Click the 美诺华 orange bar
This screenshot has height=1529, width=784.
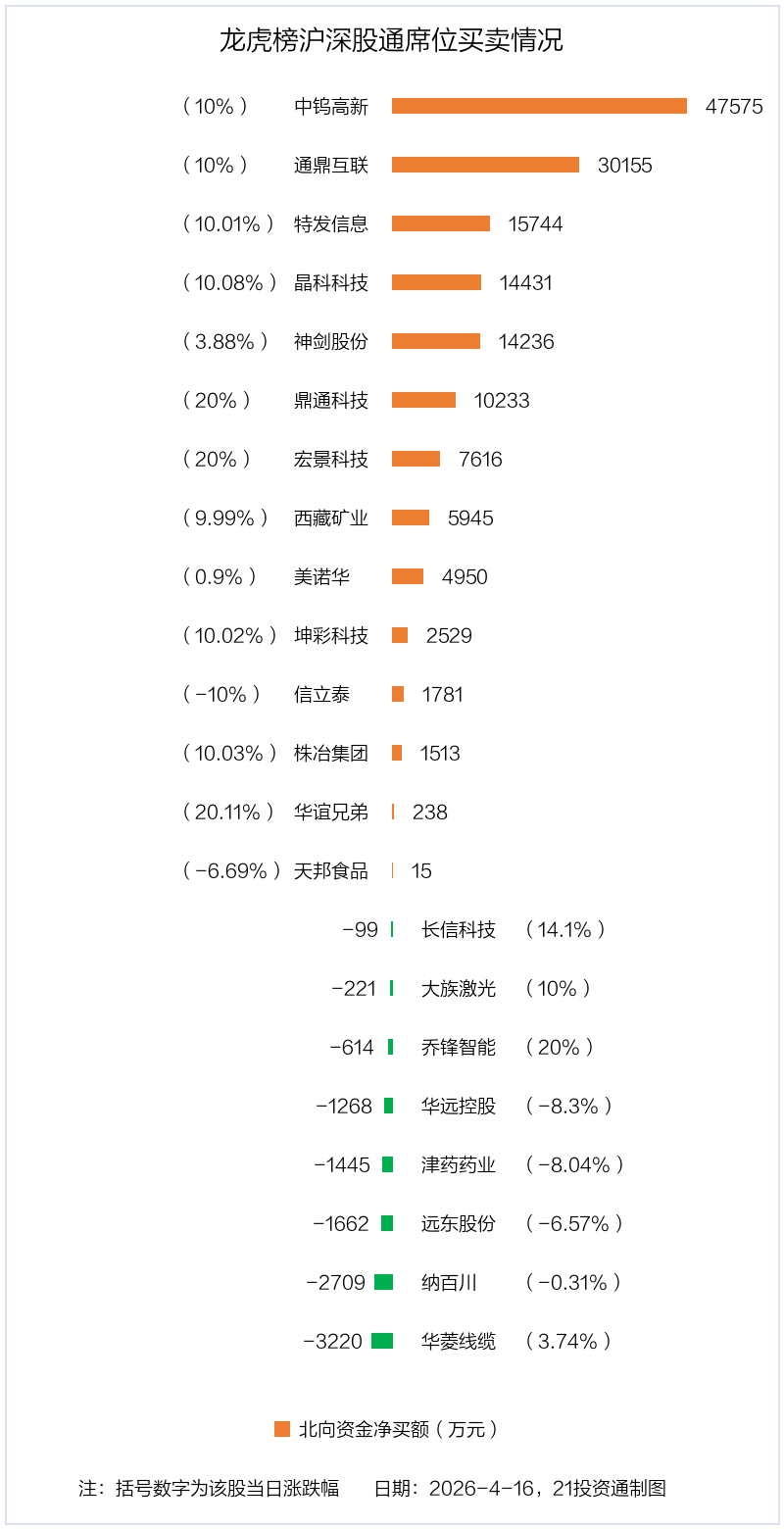pos(408,576)
